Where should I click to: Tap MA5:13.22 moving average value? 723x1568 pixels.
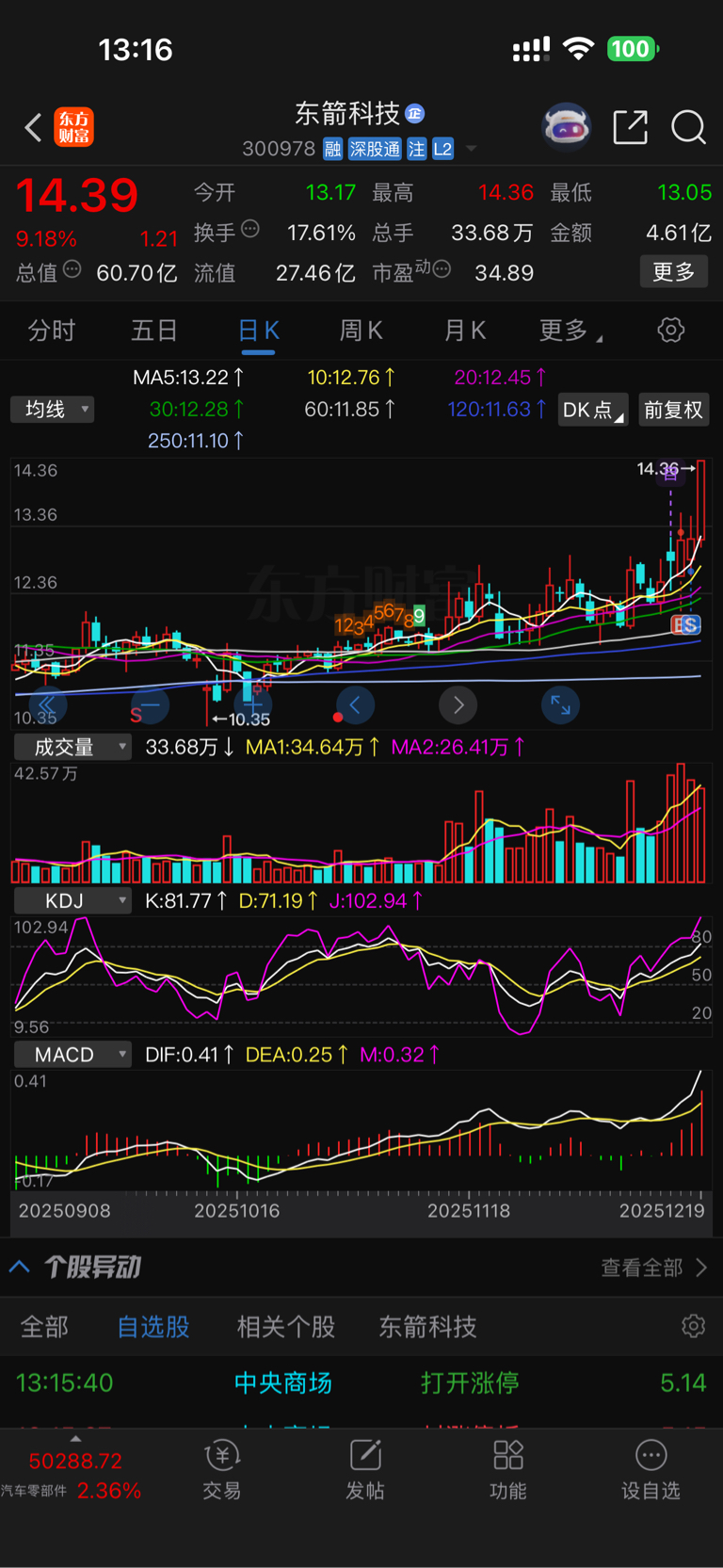tap(188, 378)
